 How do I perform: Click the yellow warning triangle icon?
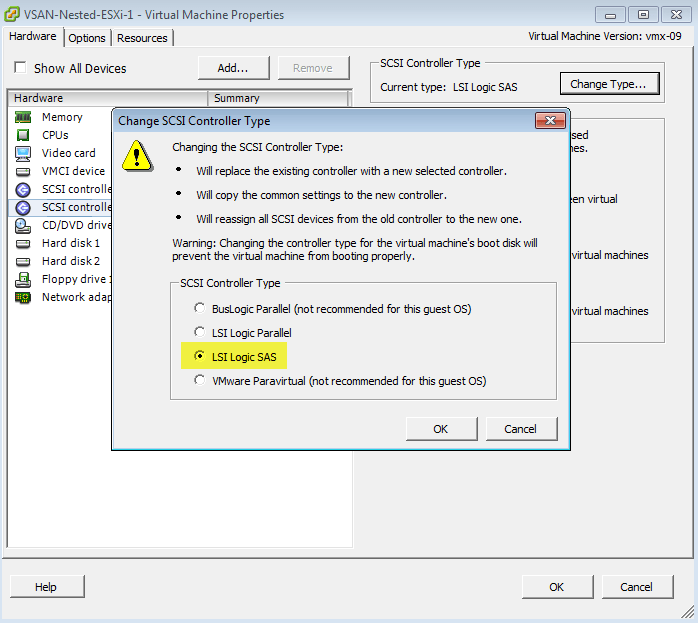click(x=137, y=157)
